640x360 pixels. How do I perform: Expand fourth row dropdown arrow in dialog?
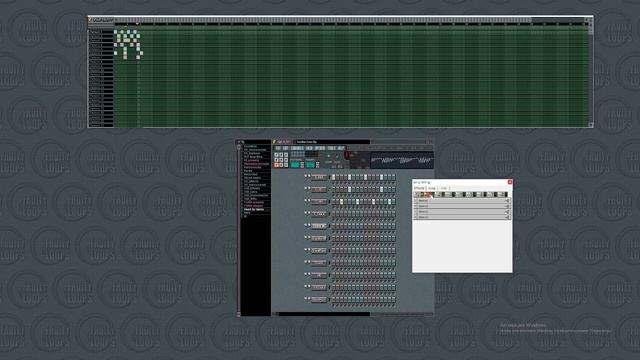coord(507,217)
